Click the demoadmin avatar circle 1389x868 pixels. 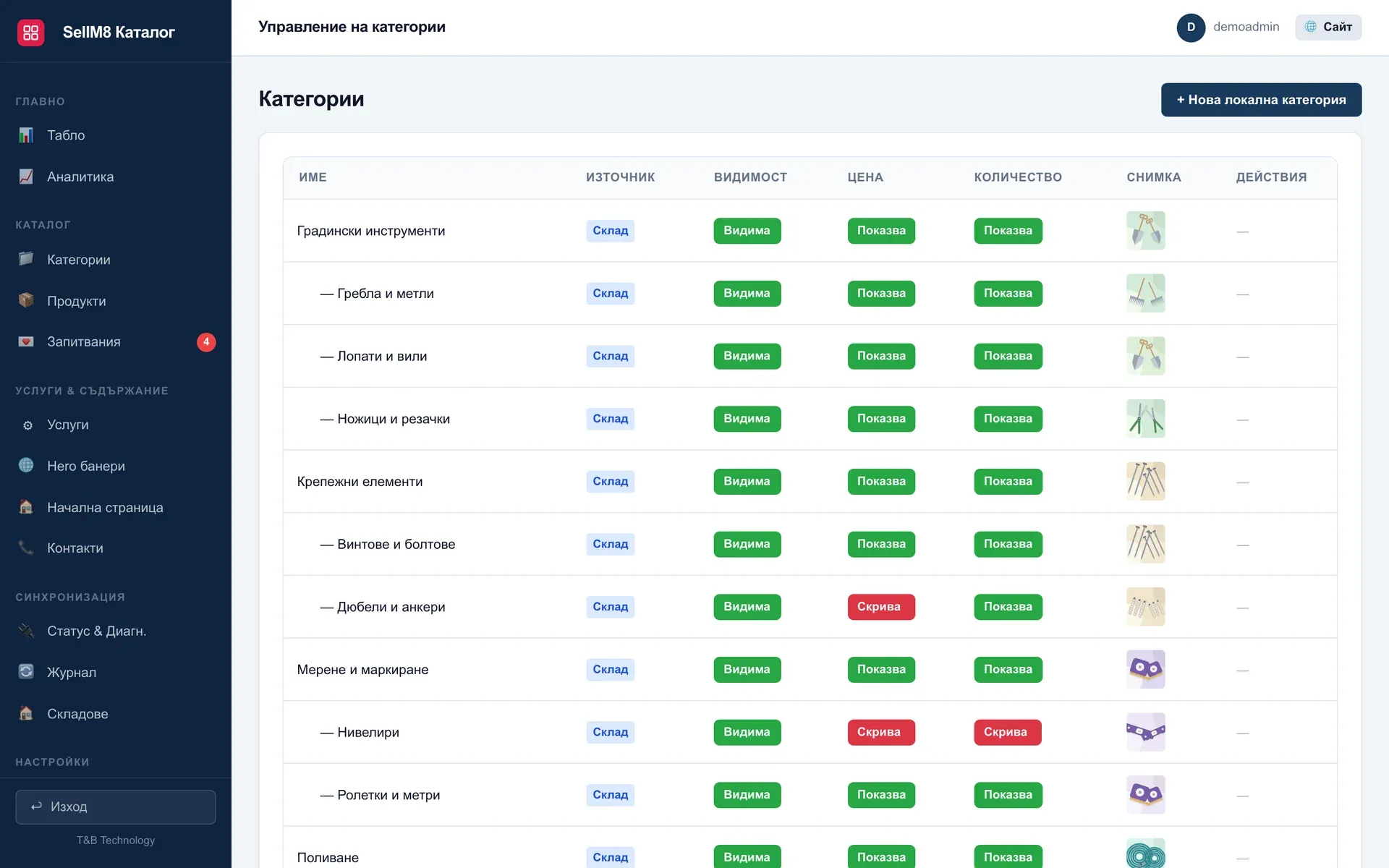1191,27
